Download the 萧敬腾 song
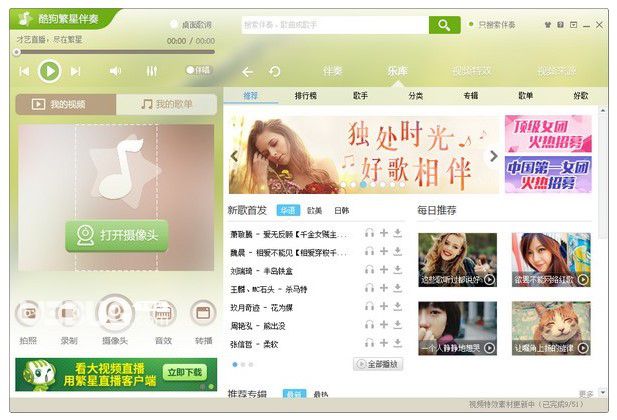Screen dimensions: 617x420 398,233
